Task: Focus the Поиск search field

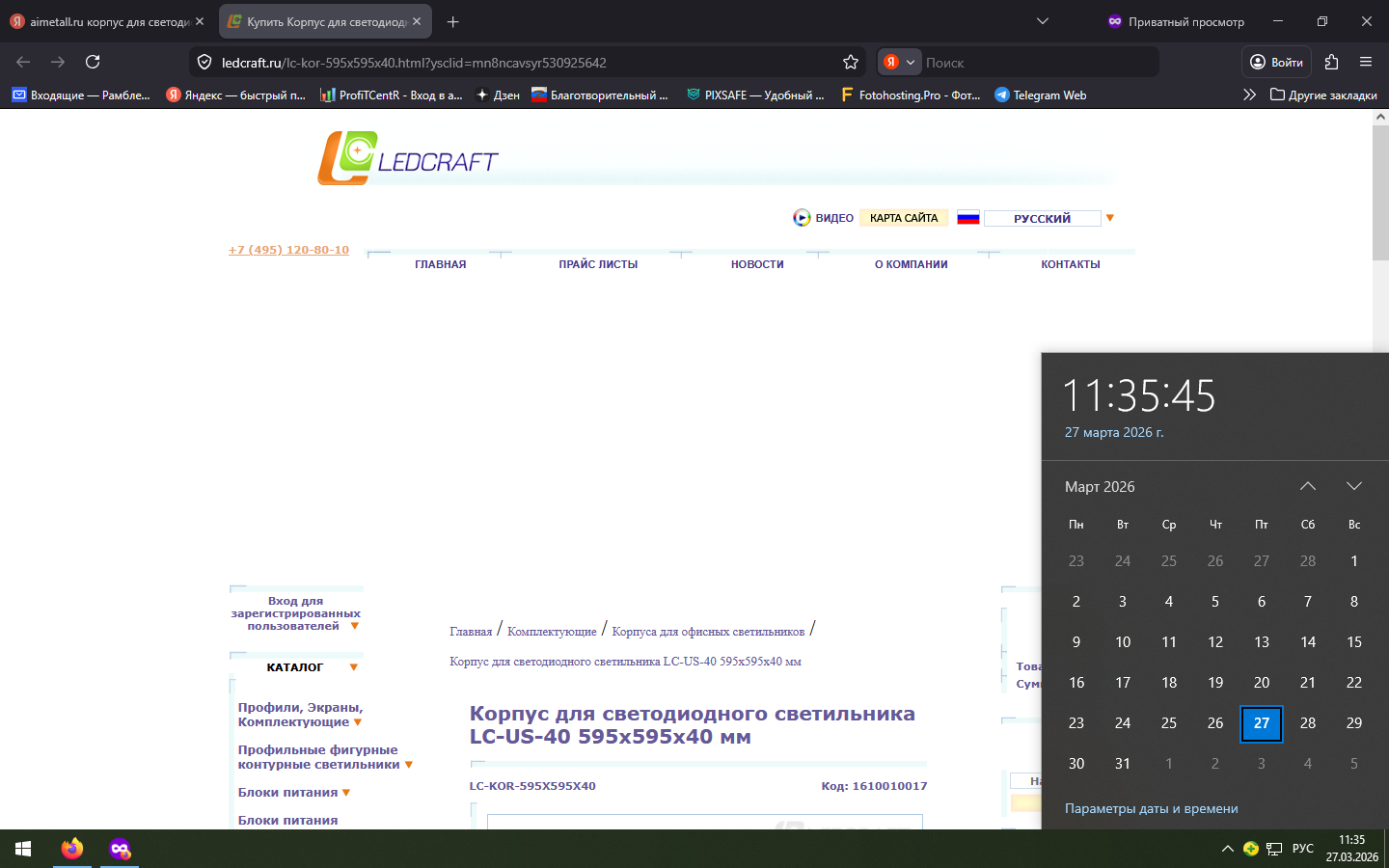Action: pyautogui.click(x=1040, y=62)
